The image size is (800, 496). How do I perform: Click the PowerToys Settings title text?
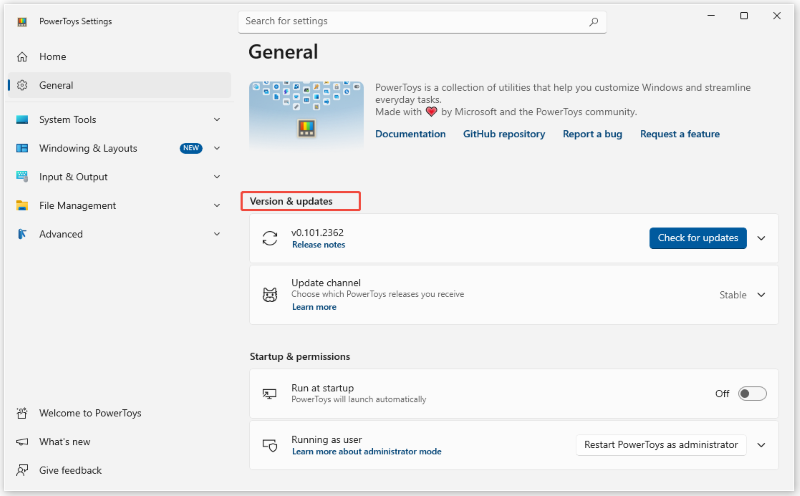point(76,21)
